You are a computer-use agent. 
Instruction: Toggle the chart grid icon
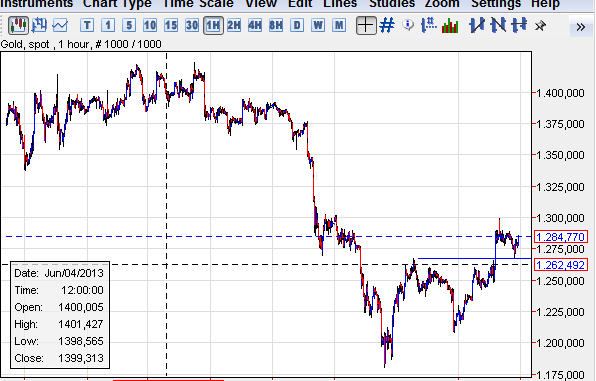(387, 25)
